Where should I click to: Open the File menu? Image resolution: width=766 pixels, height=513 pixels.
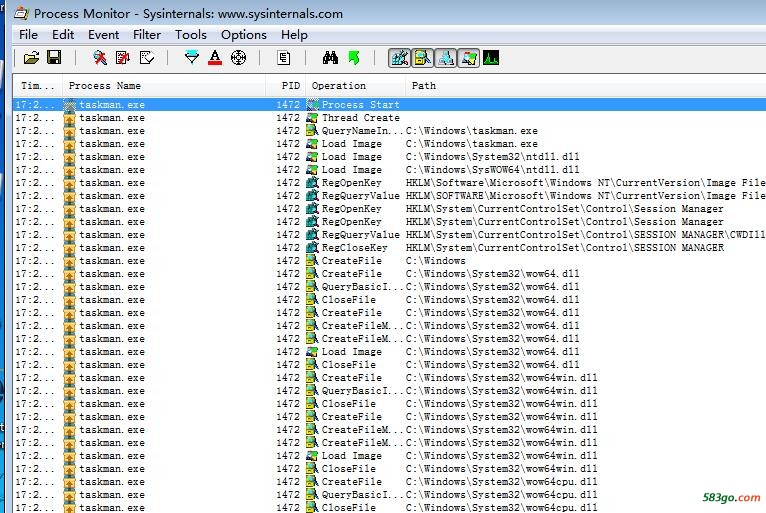(x=28, y=35)
